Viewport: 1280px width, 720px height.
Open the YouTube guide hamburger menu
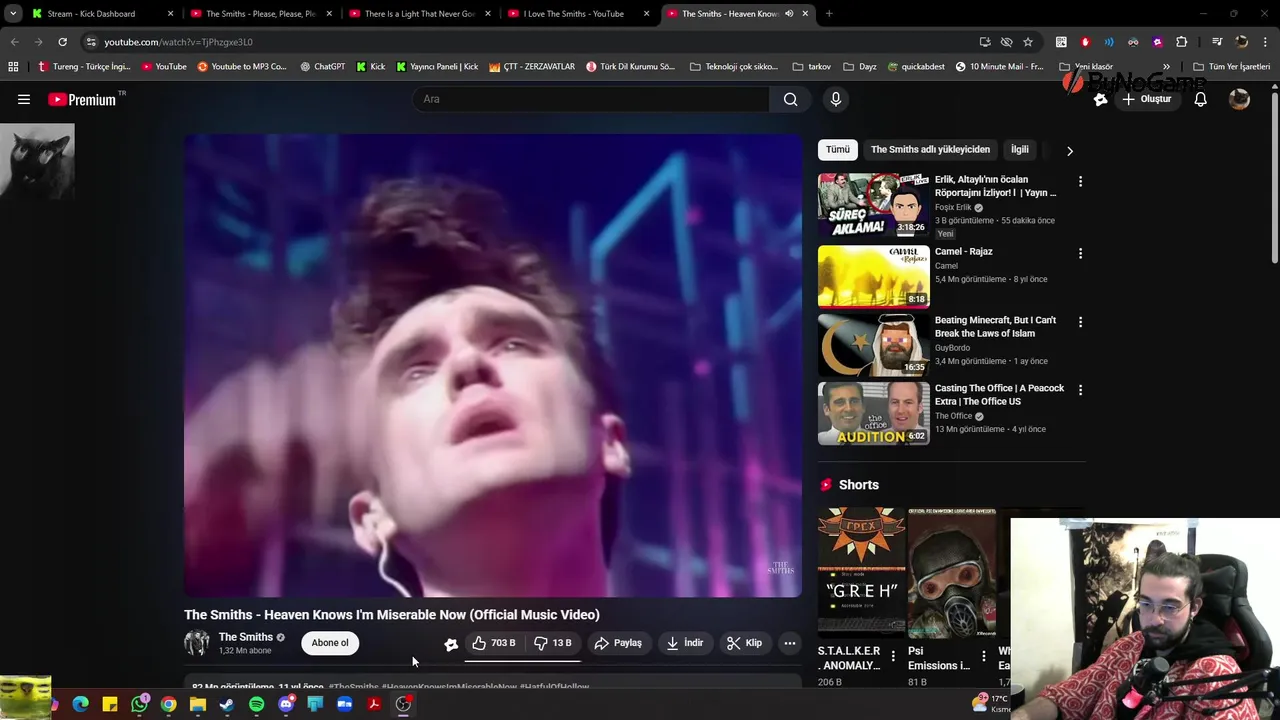pyautogui.click(x=24, y=99)
